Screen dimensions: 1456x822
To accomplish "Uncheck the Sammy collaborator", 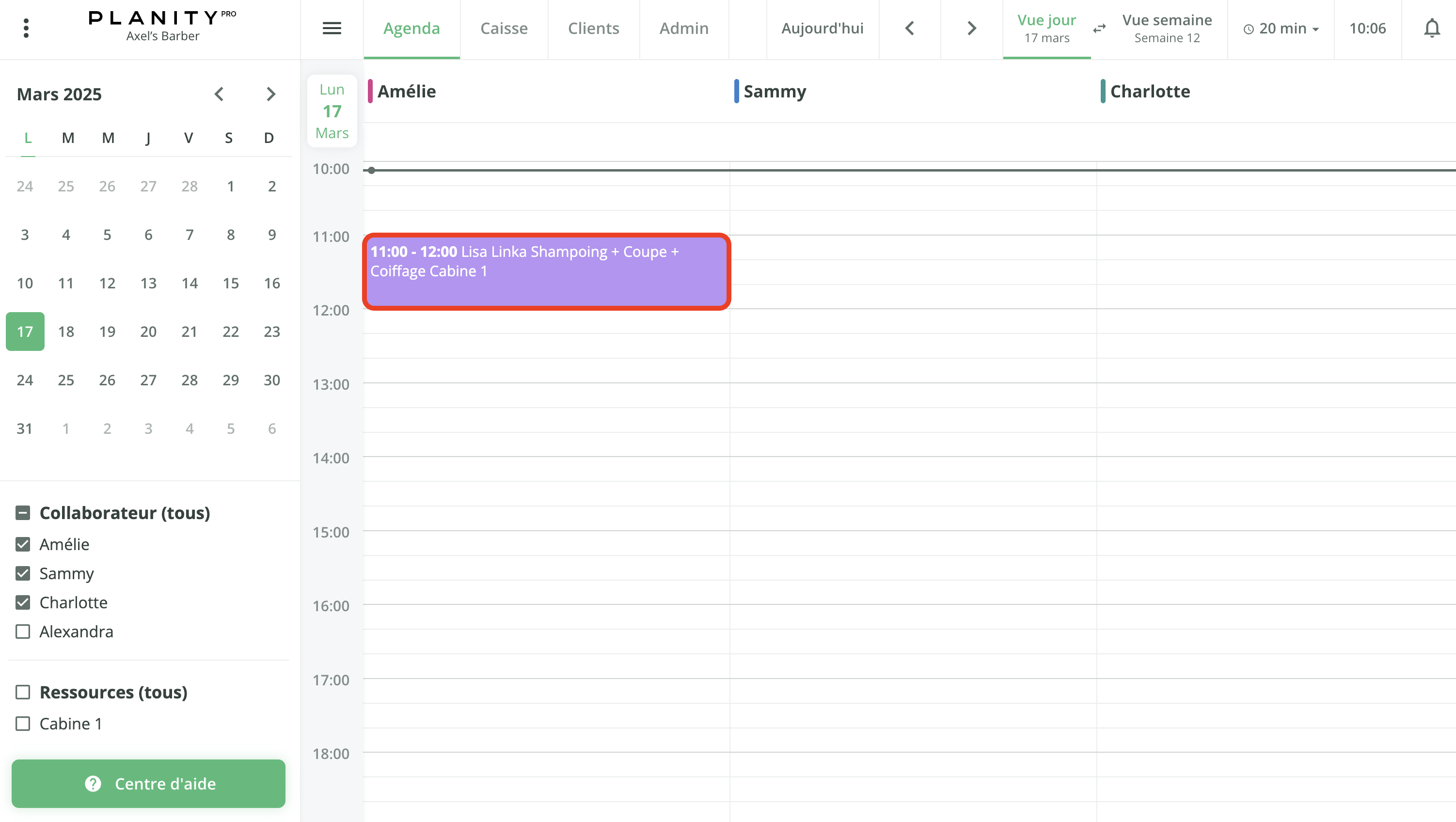I will (x=23, y=573).
